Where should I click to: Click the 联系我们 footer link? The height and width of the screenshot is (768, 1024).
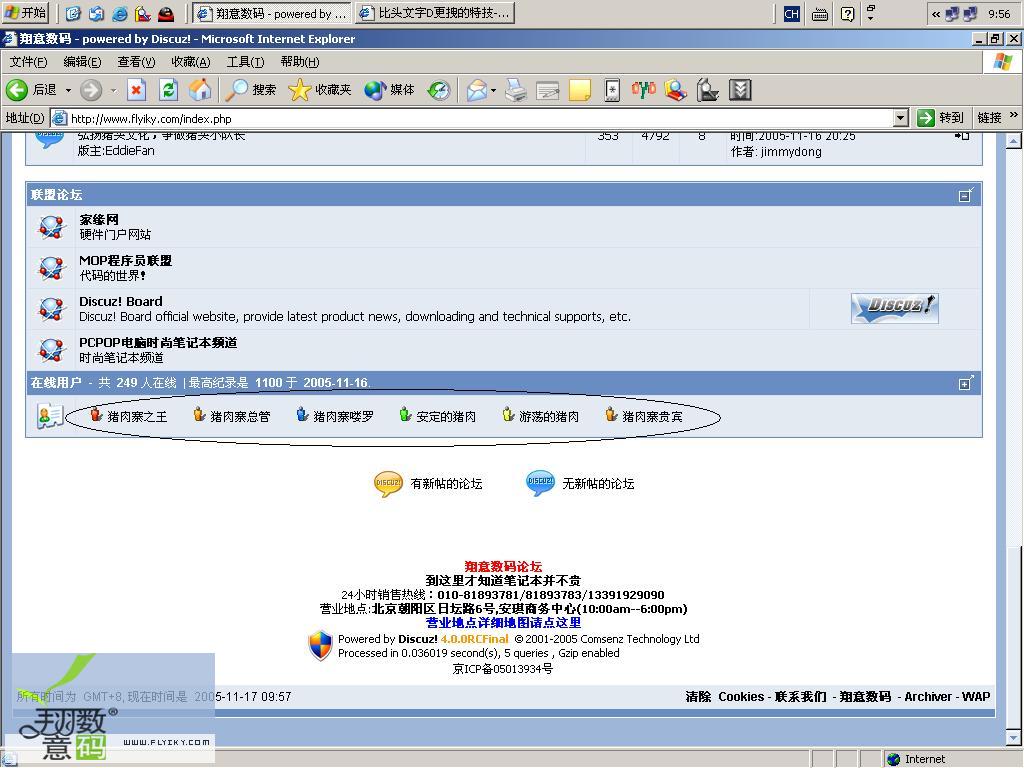801,697
